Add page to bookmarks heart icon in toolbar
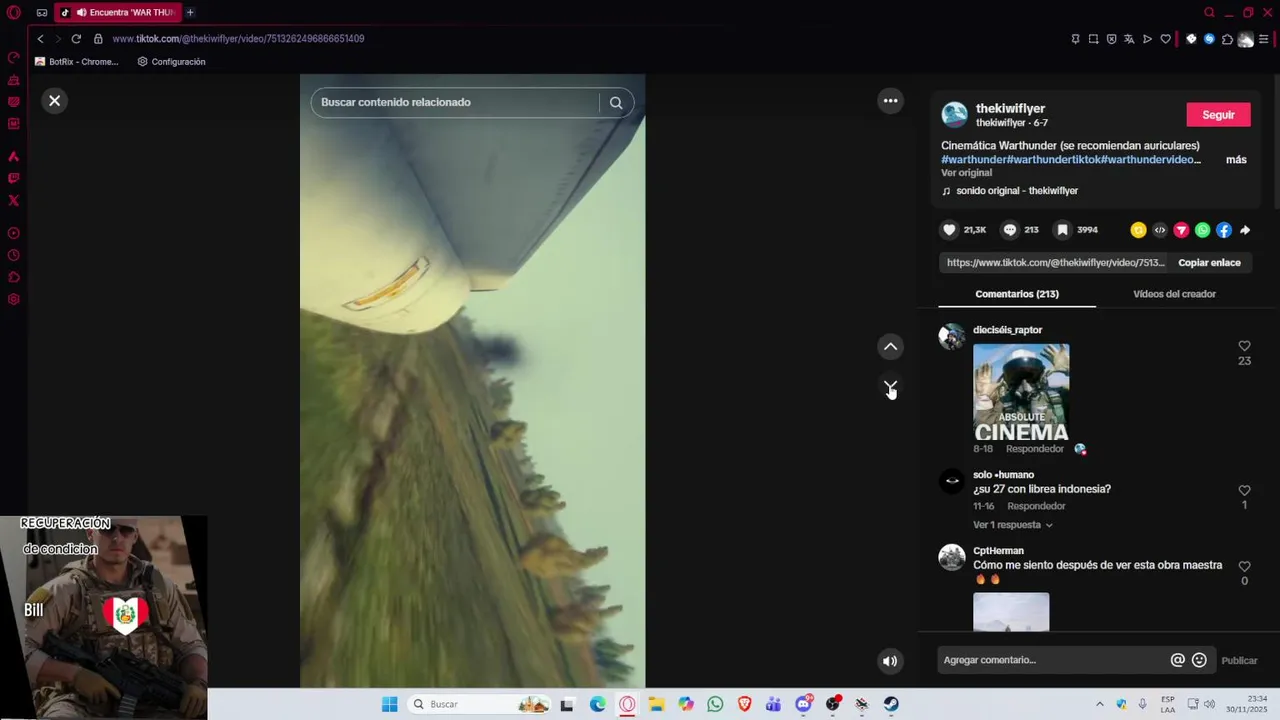The width and height of the screenshot is (1280, 720). click(x=1165, y=39)
